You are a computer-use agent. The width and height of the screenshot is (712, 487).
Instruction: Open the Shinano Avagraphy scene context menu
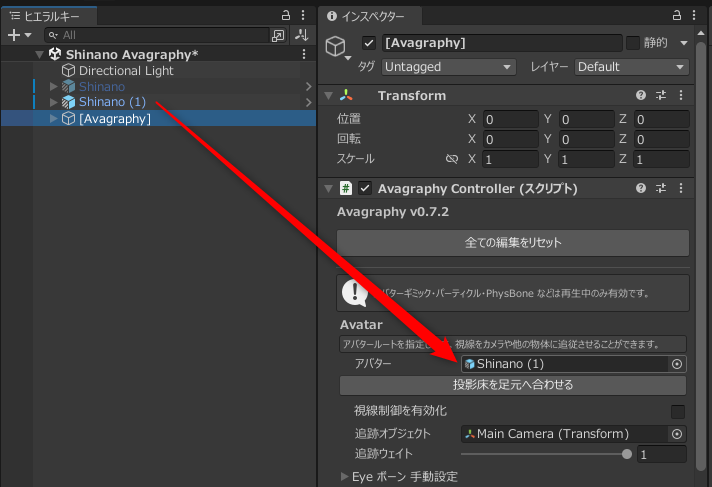pyautogui.click(x=304, y=55)
